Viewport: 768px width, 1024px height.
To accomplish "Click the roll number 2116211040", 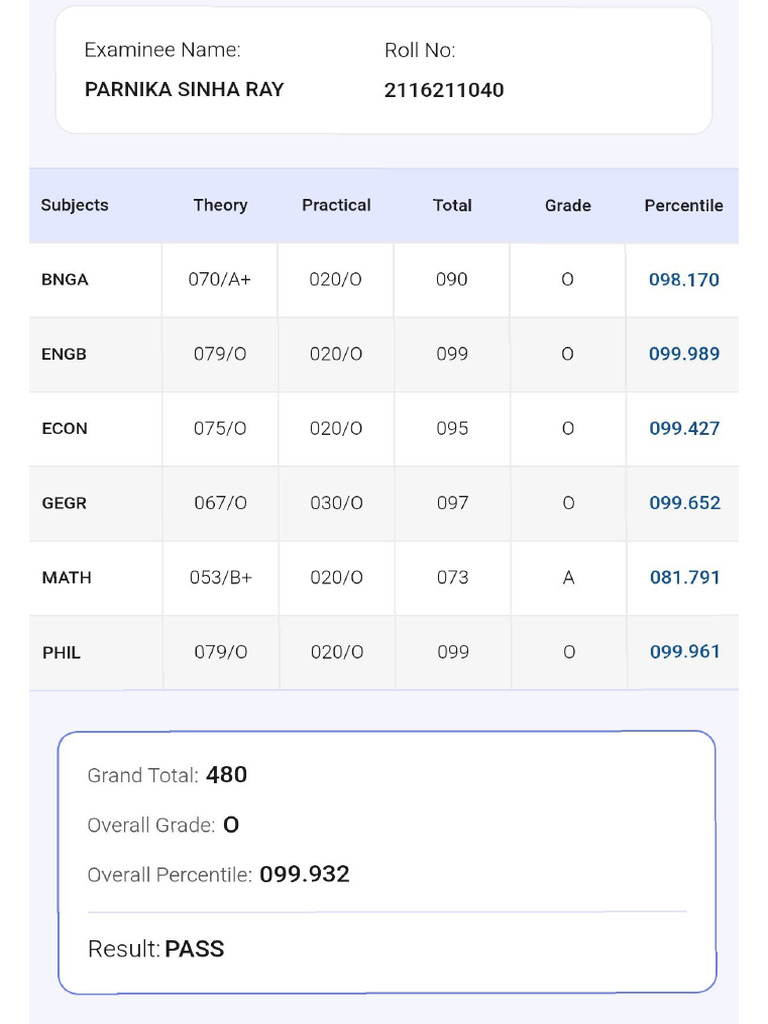I will click(444, 90).
